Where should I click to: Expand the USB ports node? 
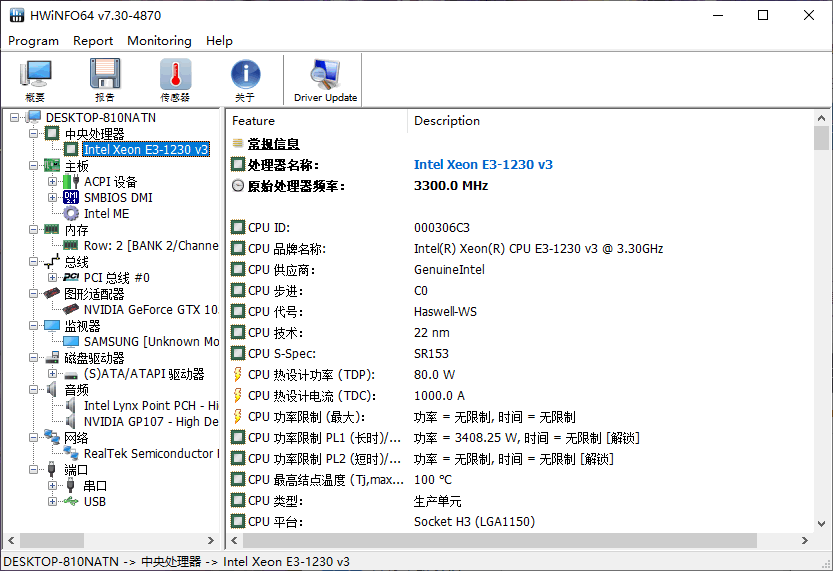pyautogui.click(x=53, y=501)
